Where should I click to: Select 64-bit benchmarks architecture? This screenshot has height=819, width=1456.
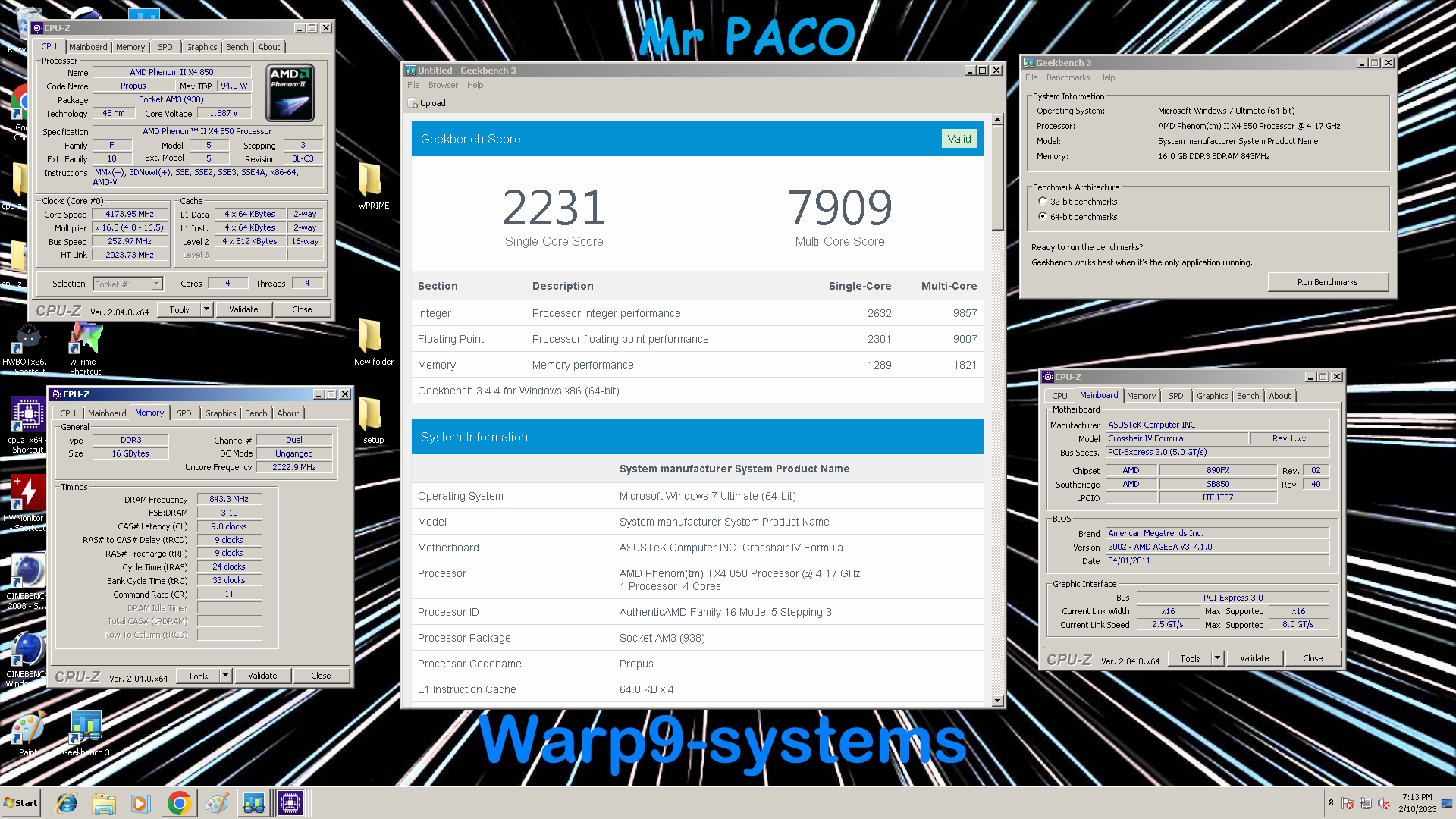click(x=1043, y=217)
